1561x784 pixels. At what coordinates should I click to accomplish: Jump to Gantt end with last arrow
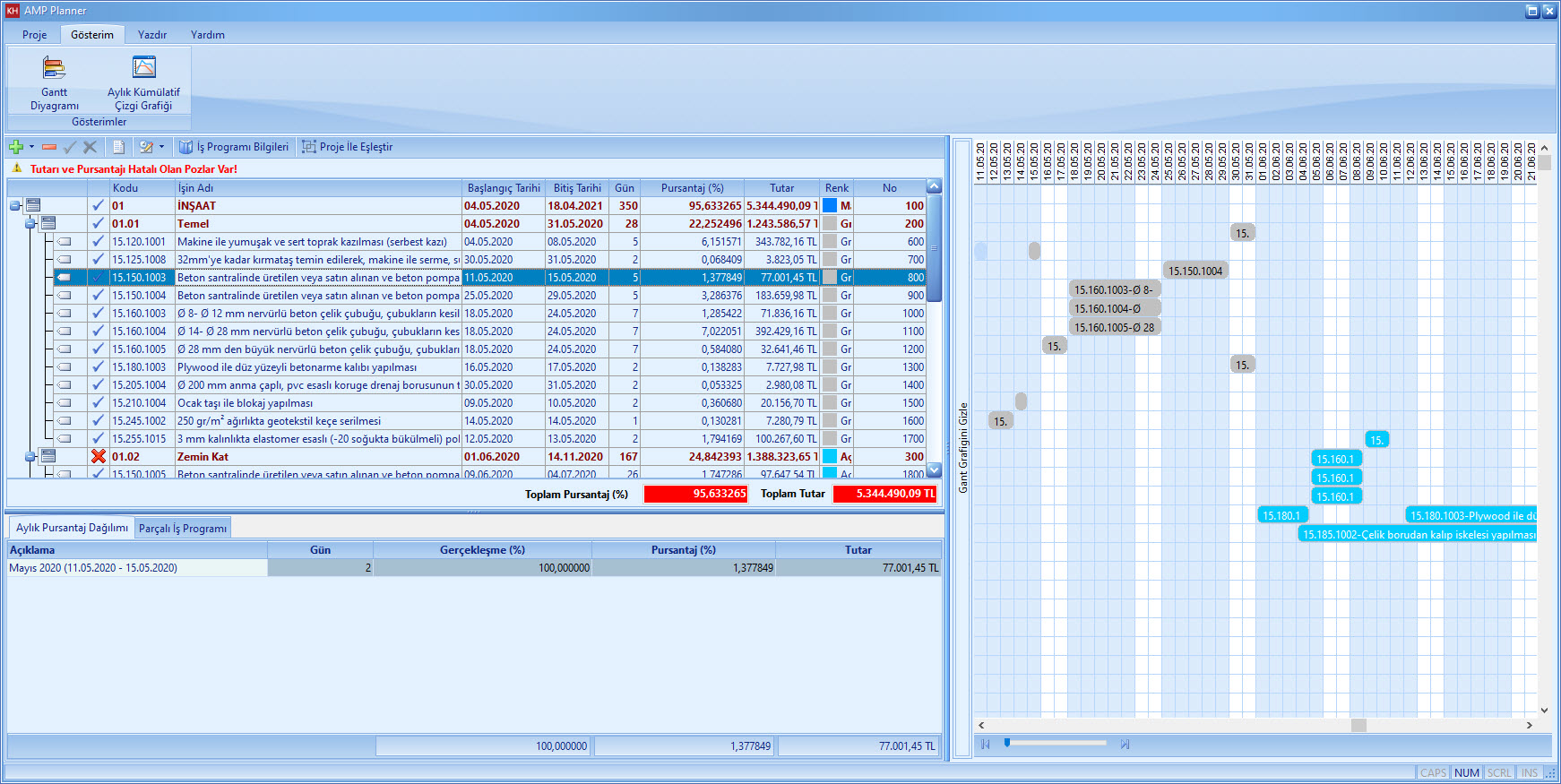coord(1125,745)
